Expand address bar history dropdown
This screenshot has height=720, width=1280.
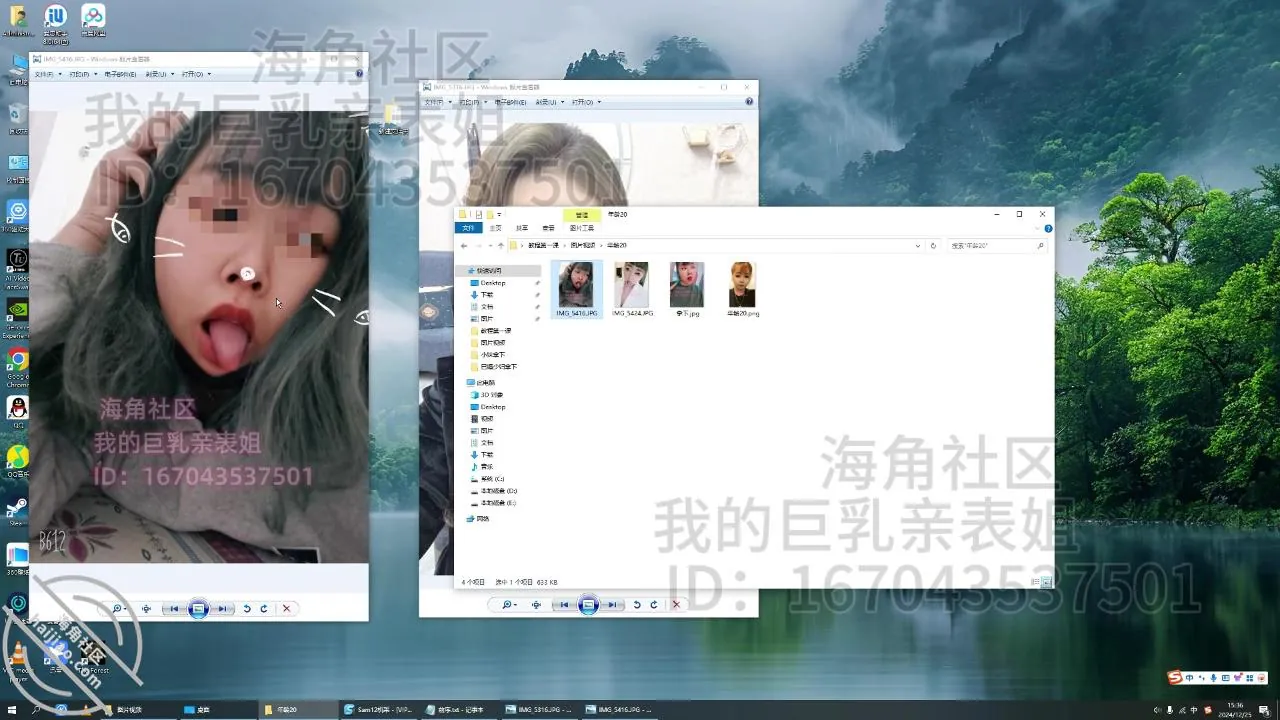coord(918,245)
